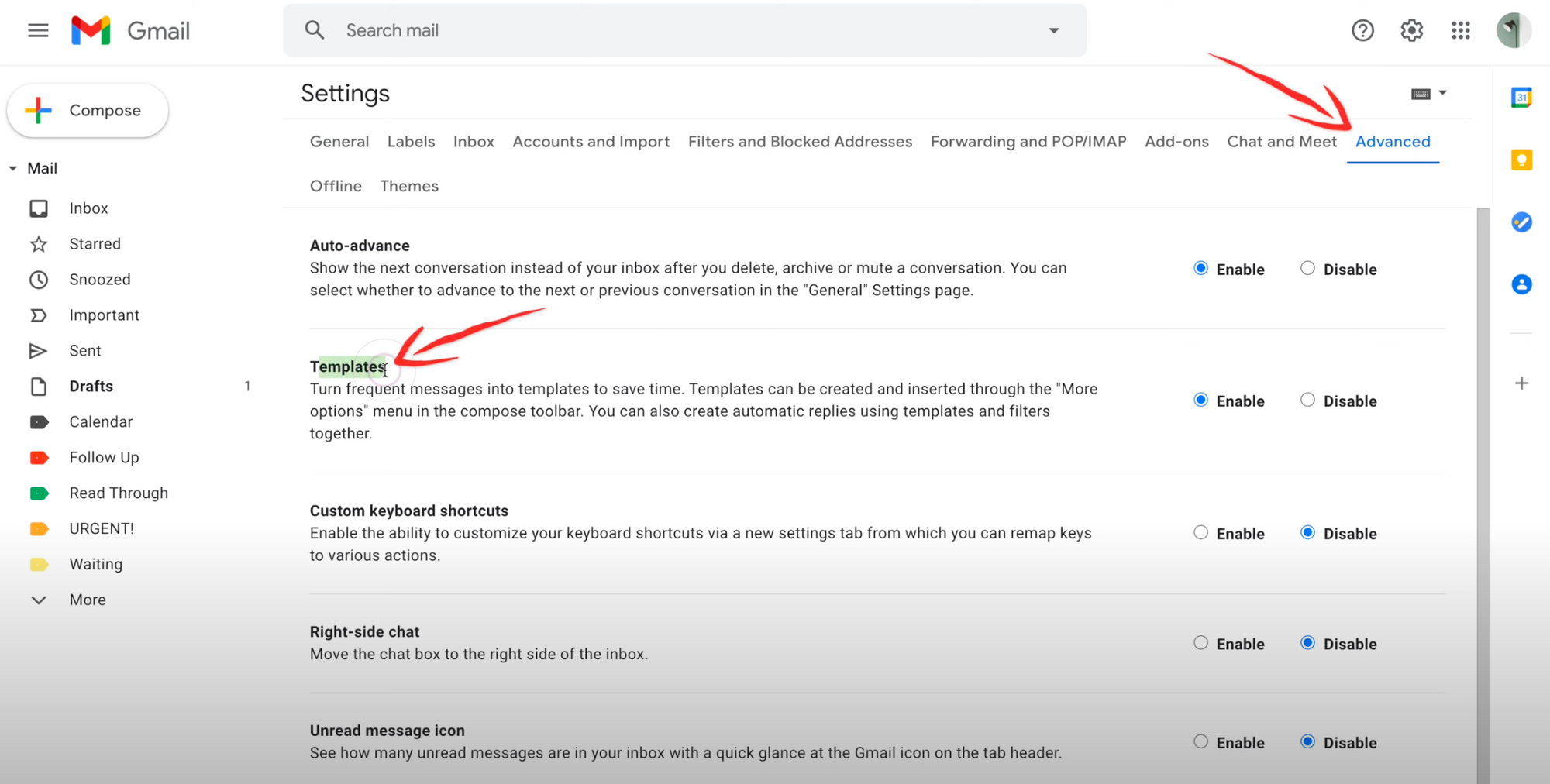Disable Custom keyboard shortcuts
This screenshot has width=1550, height=784.
[1307, 532]
